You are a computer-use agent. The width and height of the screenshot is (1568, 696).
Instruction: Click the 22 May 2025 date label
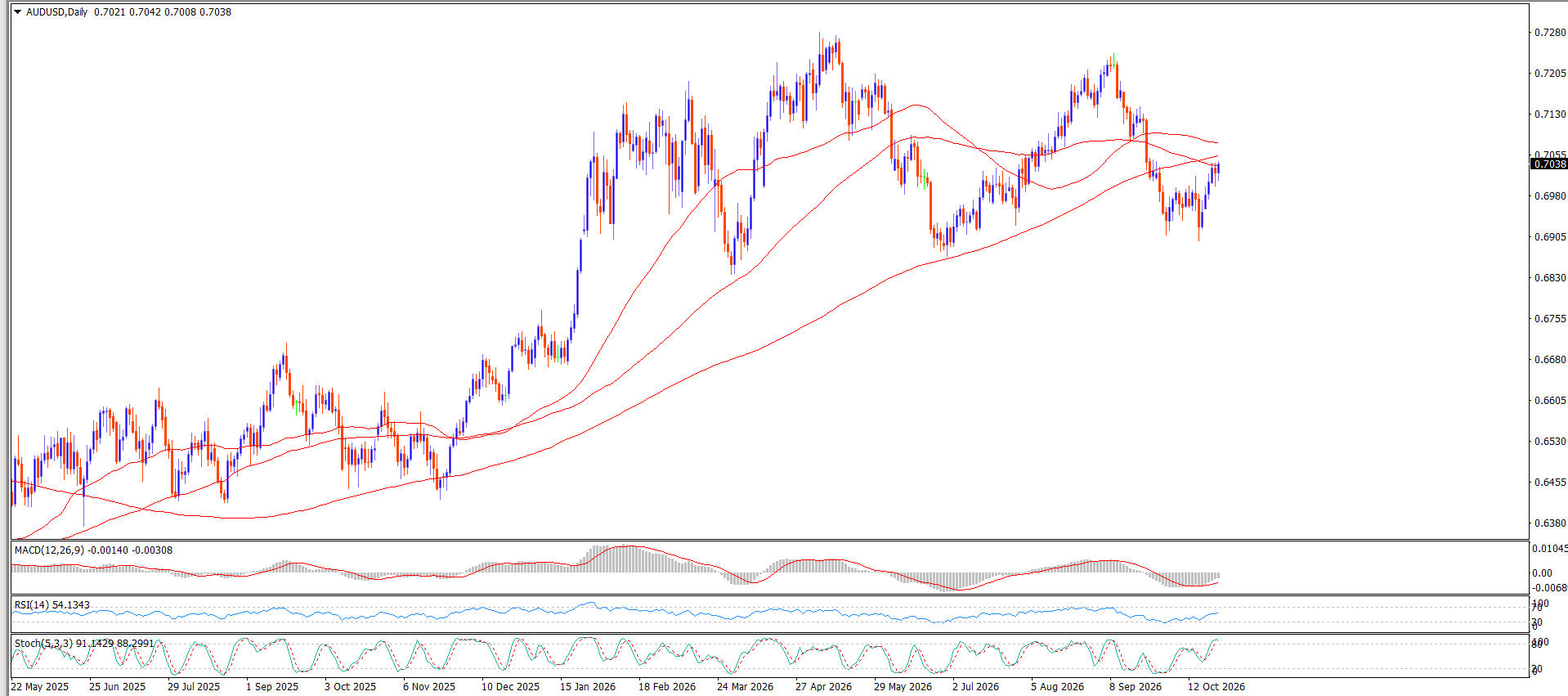[x=40, y=687]
